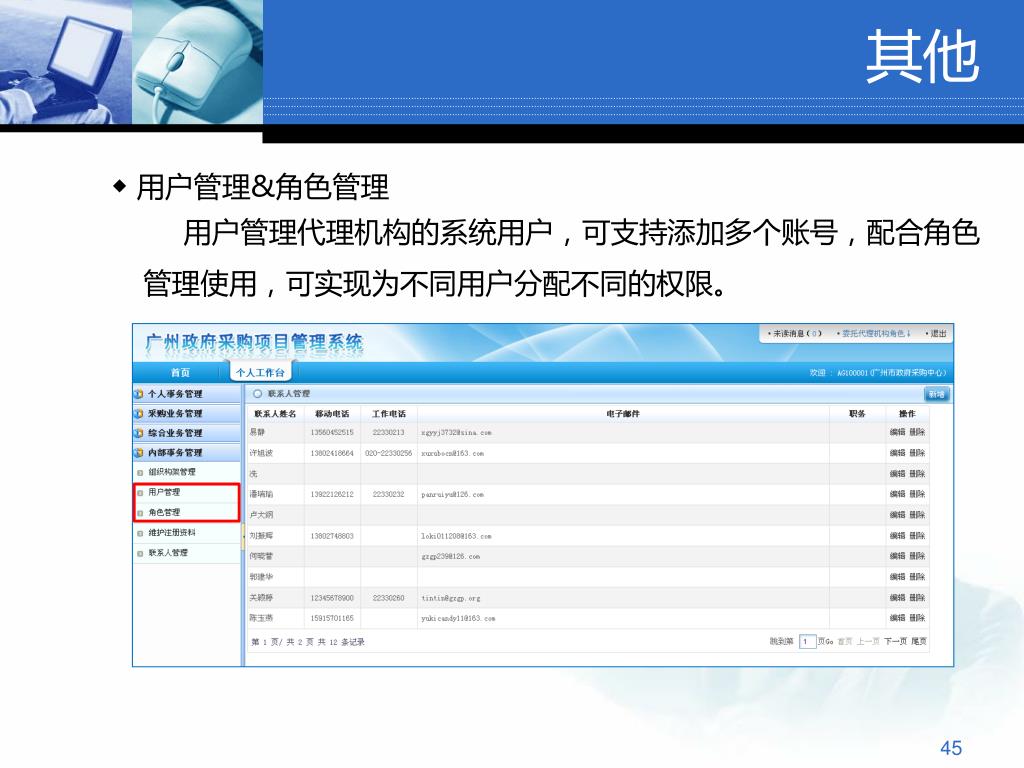Image resolution: width=1024 pixels, height=768 pixels.
Task: Click 编辑 for contact 许旭波
Action: click(x=897, y=453)
